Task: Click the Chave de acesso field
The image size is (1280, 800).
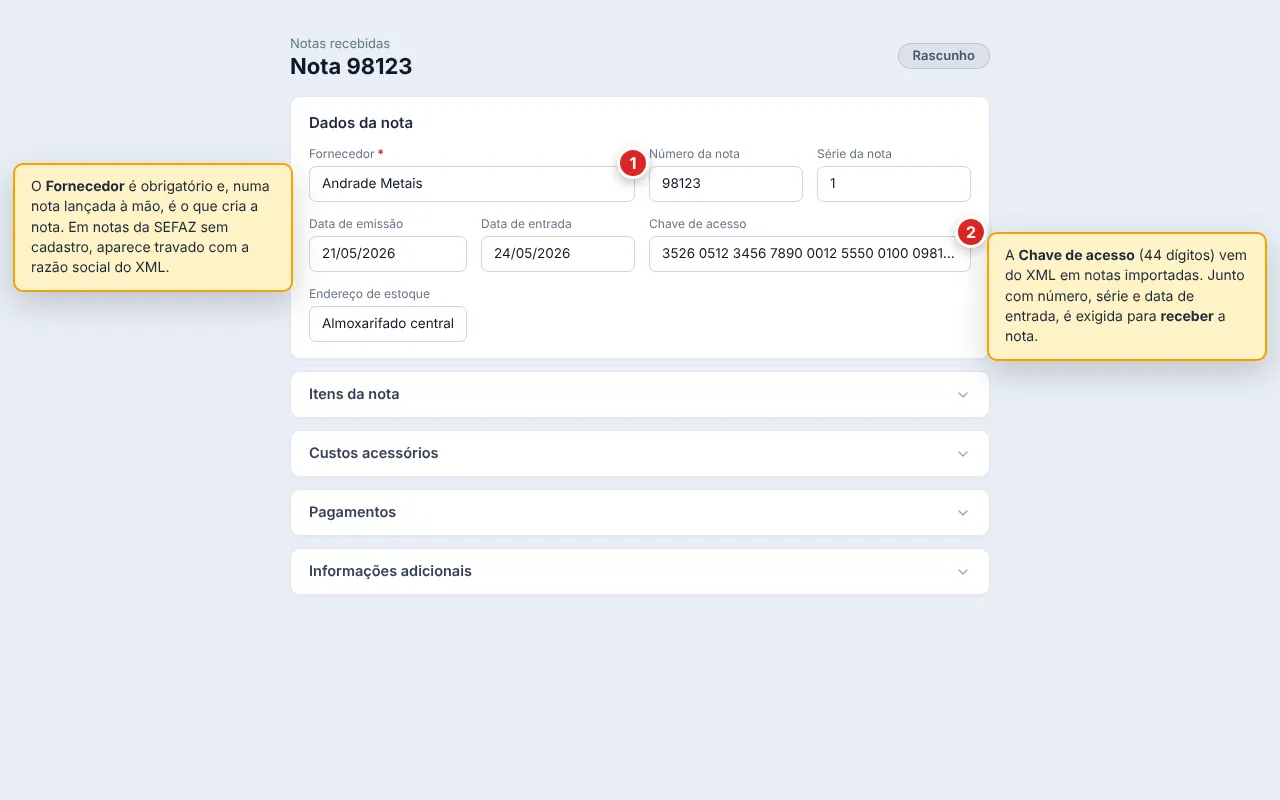Action: pyautogui.click(x=810, y=254)
